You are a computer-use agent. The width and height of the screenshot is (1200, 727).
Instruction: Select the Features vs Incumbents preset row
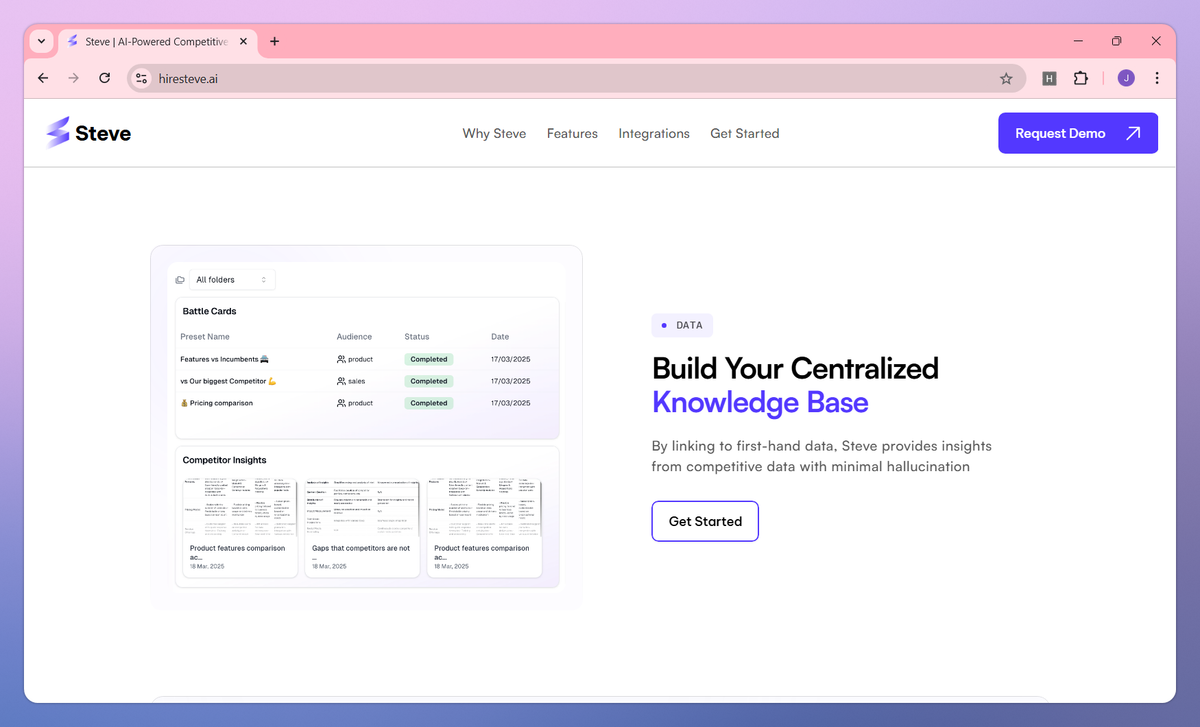point(367,359)
